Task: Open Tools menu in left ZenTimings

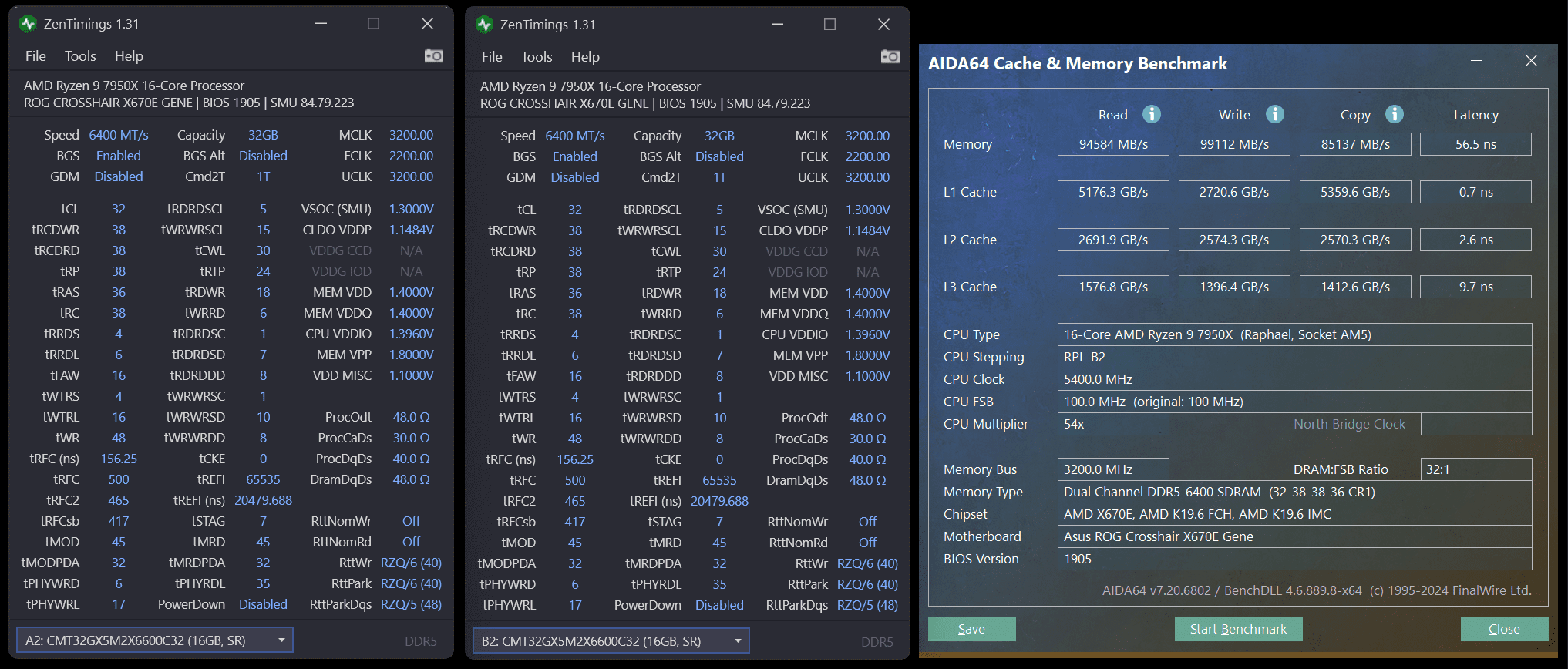Action: coord(80,56)
